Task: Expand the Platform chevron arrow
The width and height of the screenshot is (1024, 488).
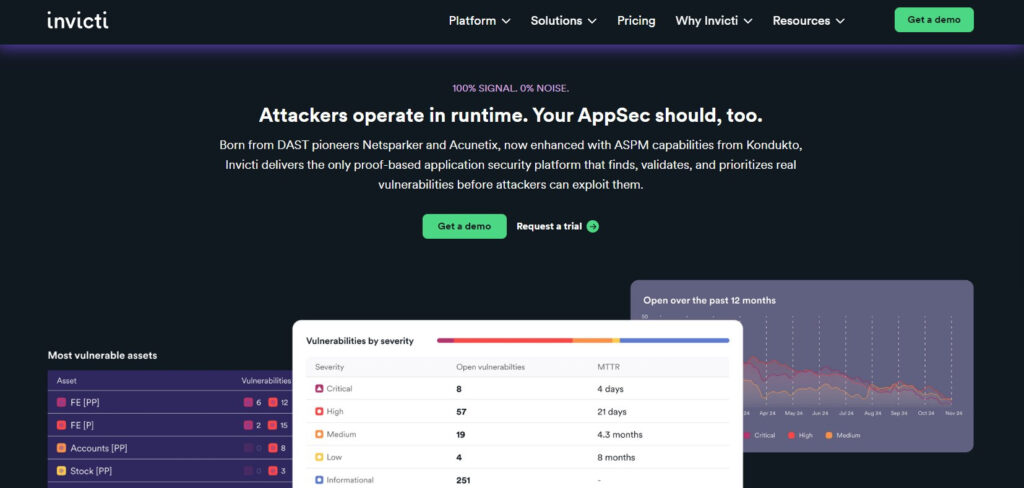Action: (x=506, y=21)
